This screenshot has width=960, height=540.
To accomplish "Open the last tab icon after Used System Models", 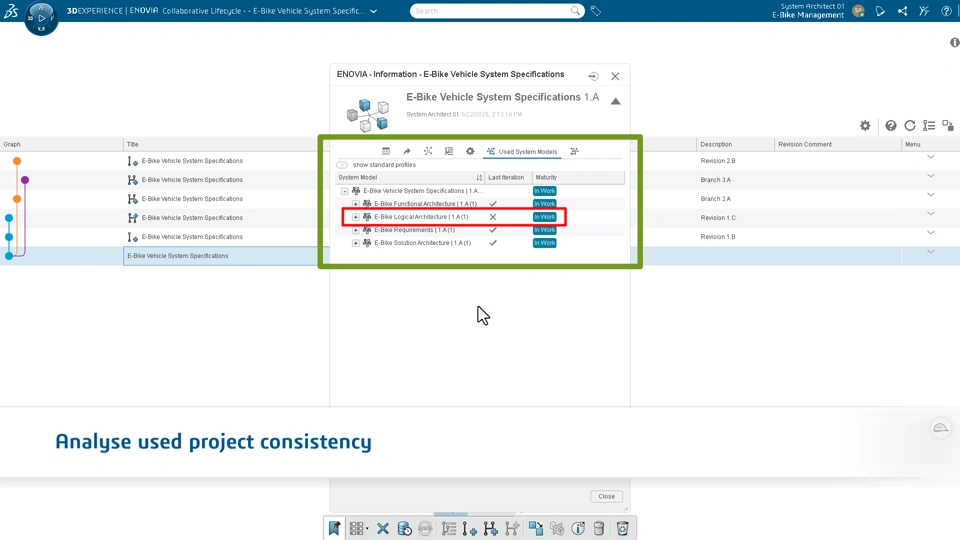I will 574,151.
